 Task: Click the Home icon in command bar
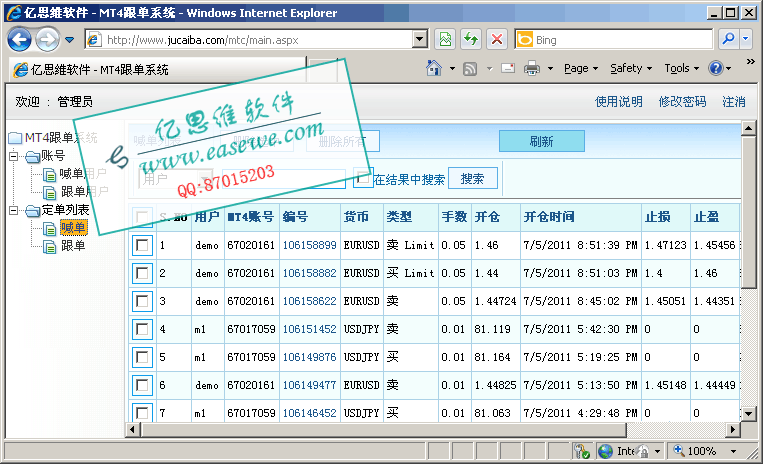tap(434, 68)
